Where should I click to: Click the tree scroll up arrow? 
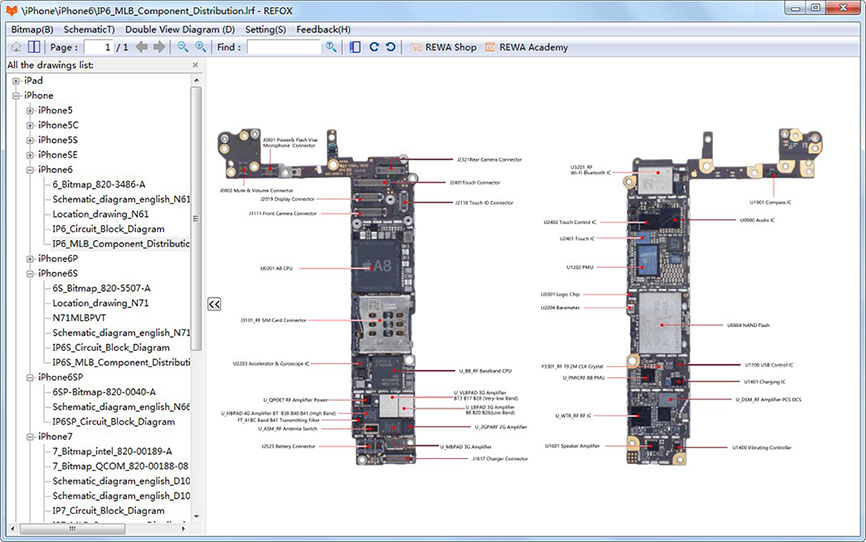pyautogui.click(x=196, y=80)
